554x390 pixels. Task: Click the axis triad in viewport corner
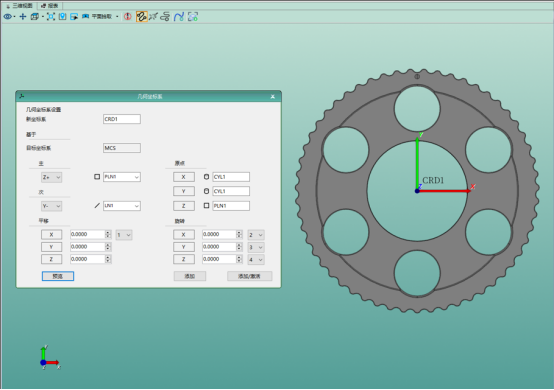[49, 358]
